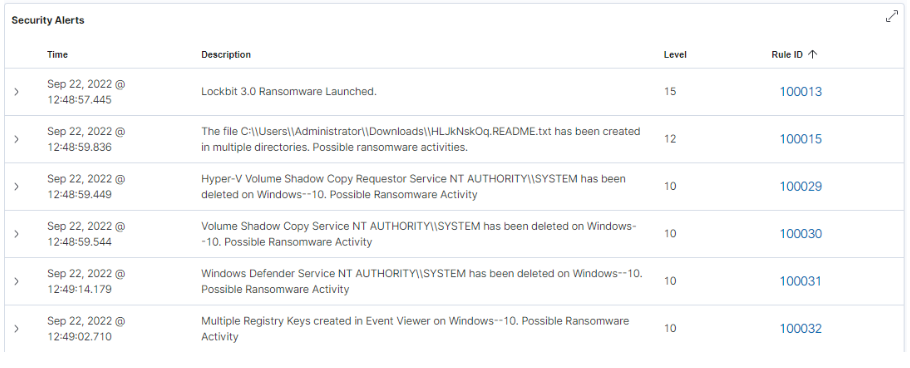Open rule ID 100029 link
Viewport: 910px width, 368px height.
[800, 186]
